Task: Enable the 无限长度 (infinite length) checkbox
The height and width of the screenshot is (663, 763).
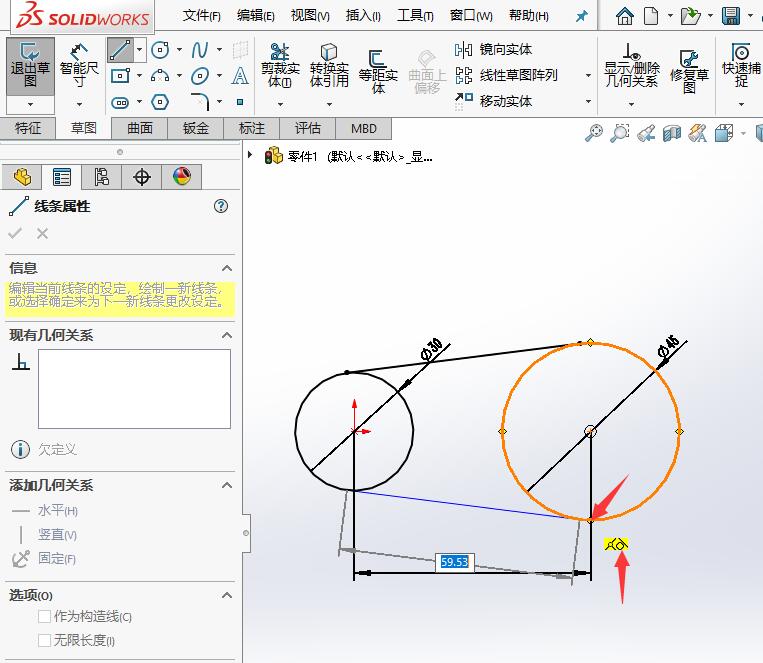Action: 44,640
